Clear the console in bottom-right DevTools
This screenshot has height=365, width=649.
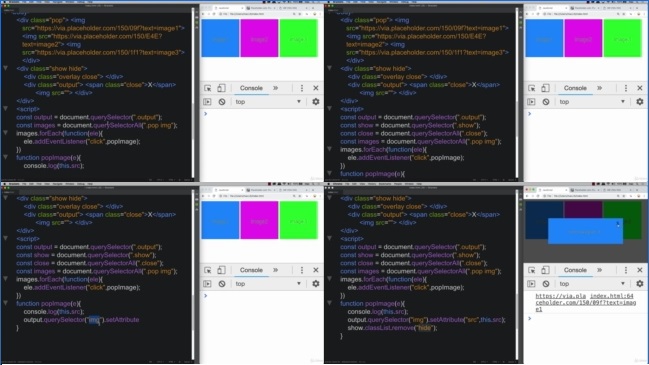point(546,284)
